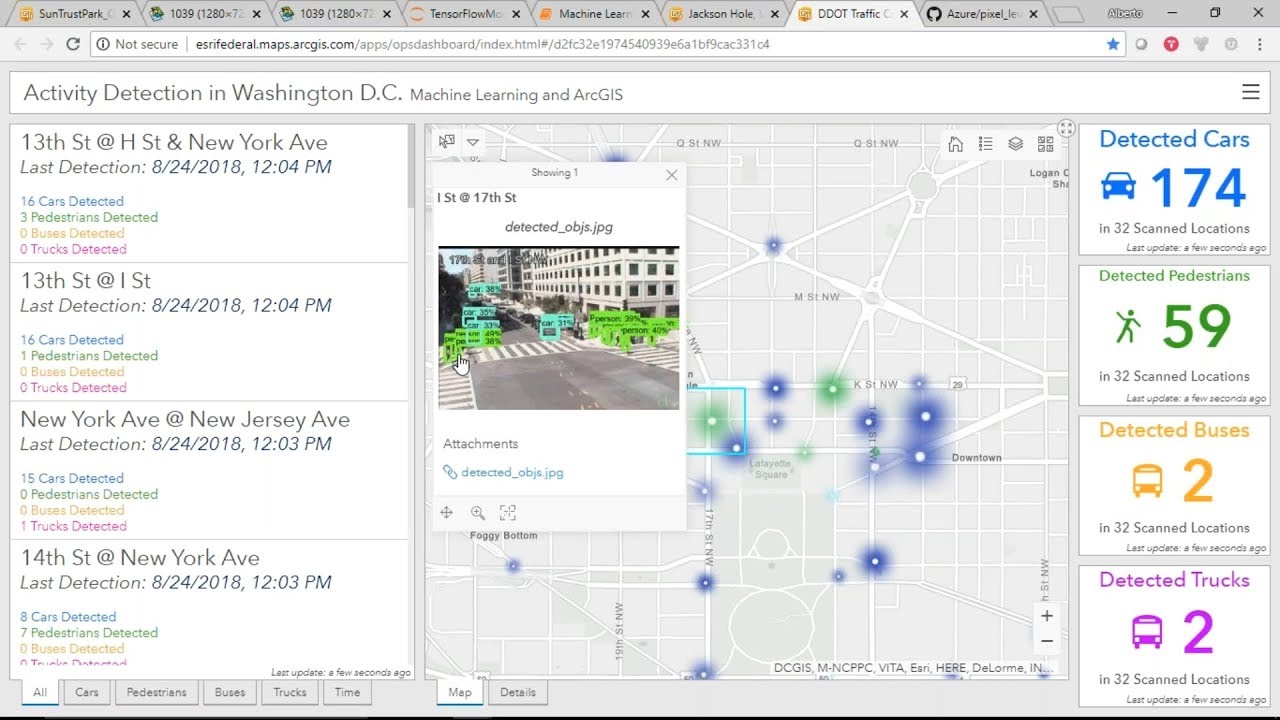Open a new browser tab
Viewport: 1280px width, 720px height.
coord(1068,14)
